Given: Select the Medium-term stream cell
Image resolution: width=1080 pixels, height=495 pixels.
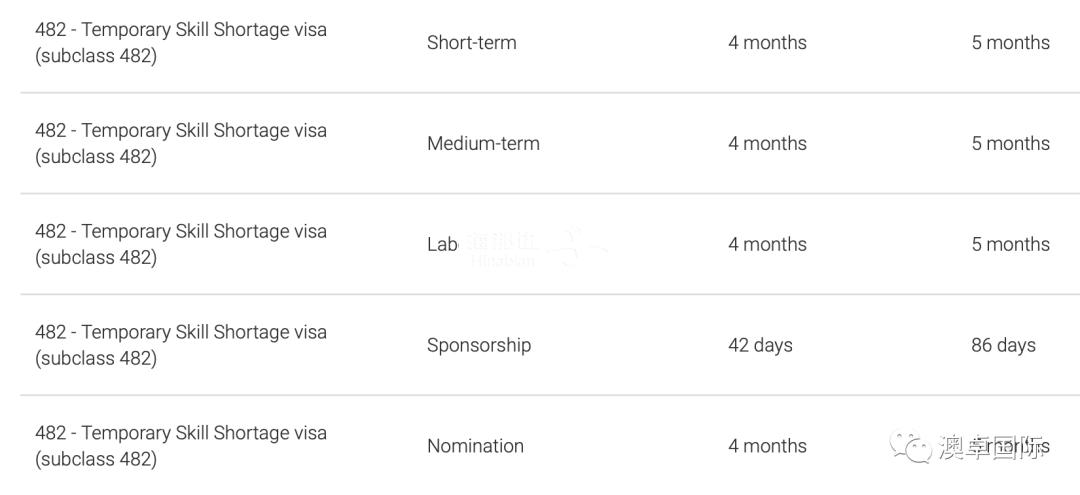Looking at the screenshot, I should click(x=483, y=143).
